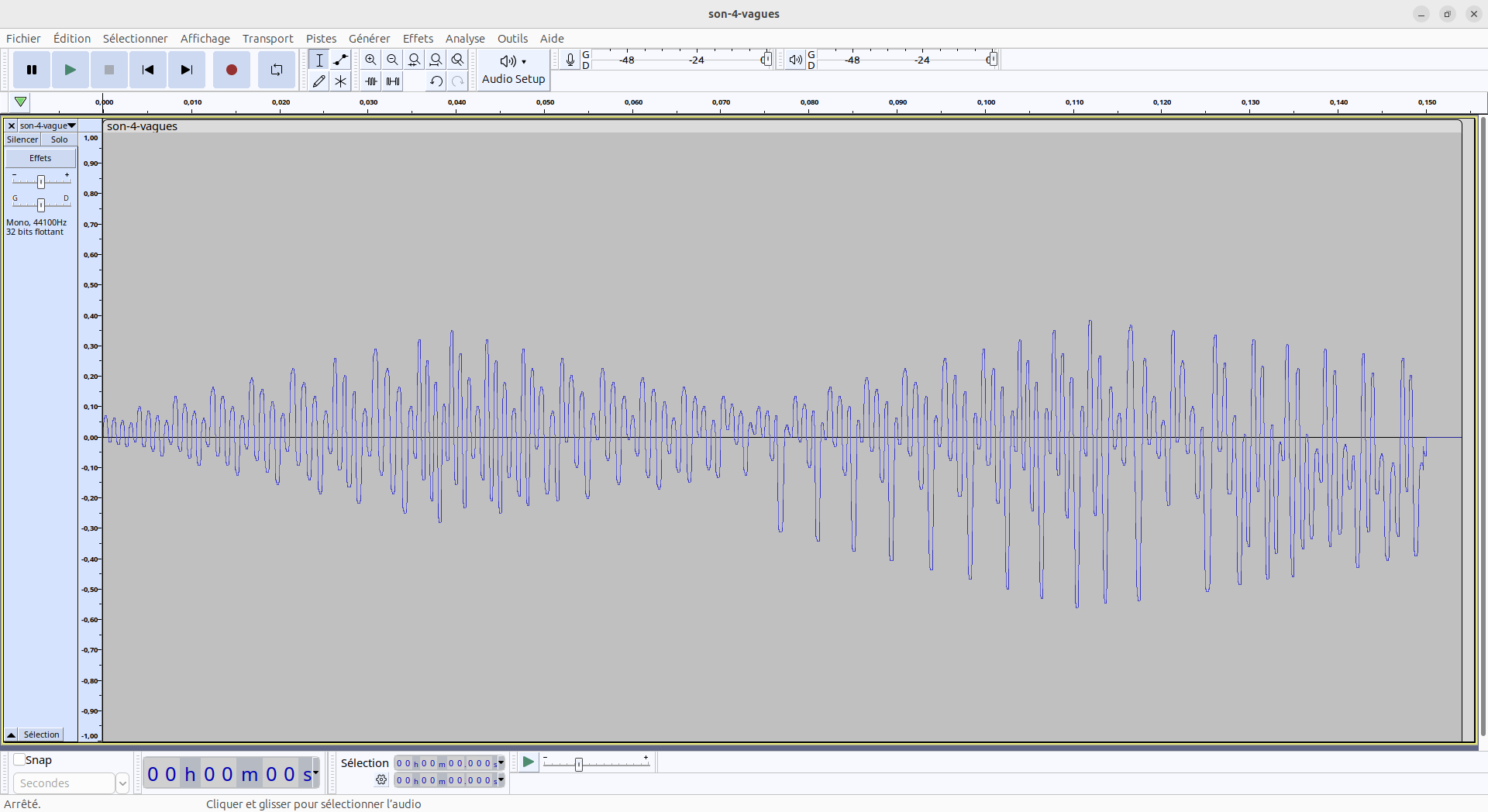Viewport: 1488px width, 812px height.
Task: Expand the Secondes snap unit combo box
Action: (x=122, y=783)
